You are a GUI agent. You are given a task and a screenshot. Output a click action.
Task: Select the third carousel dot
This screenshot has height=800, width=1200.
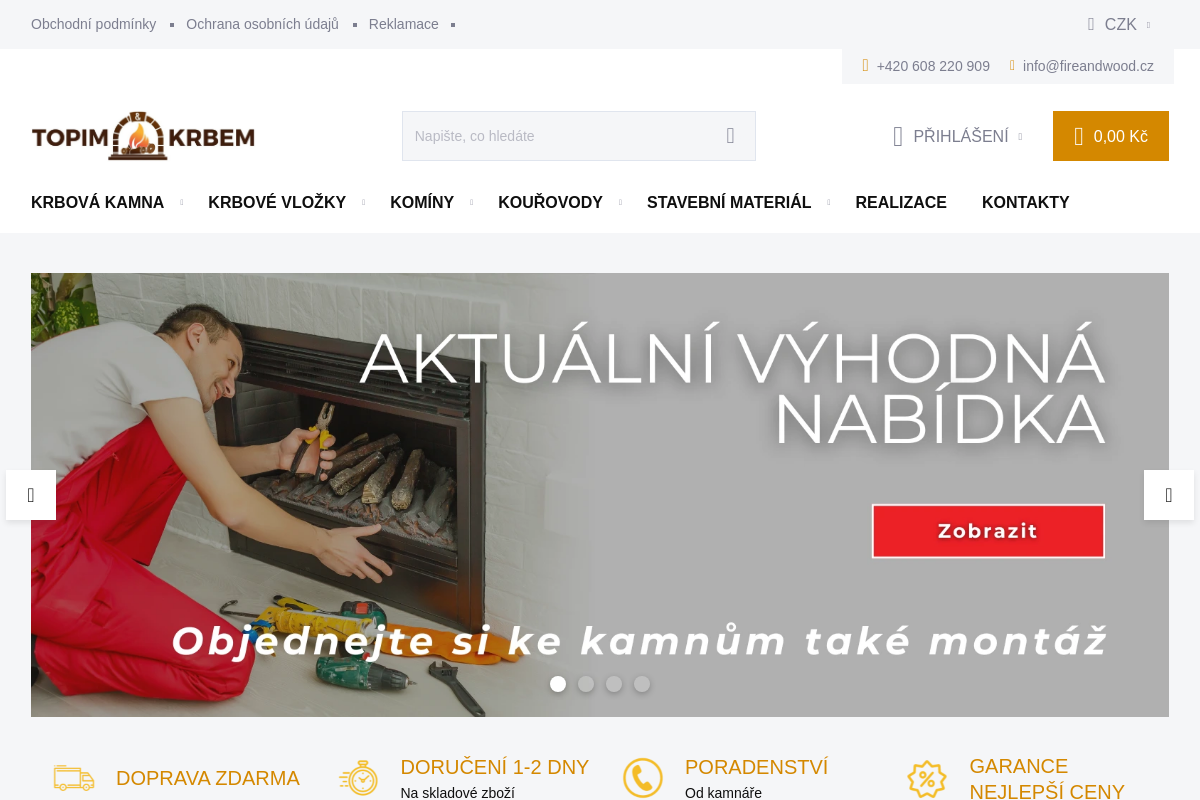(x=614, y=684)
